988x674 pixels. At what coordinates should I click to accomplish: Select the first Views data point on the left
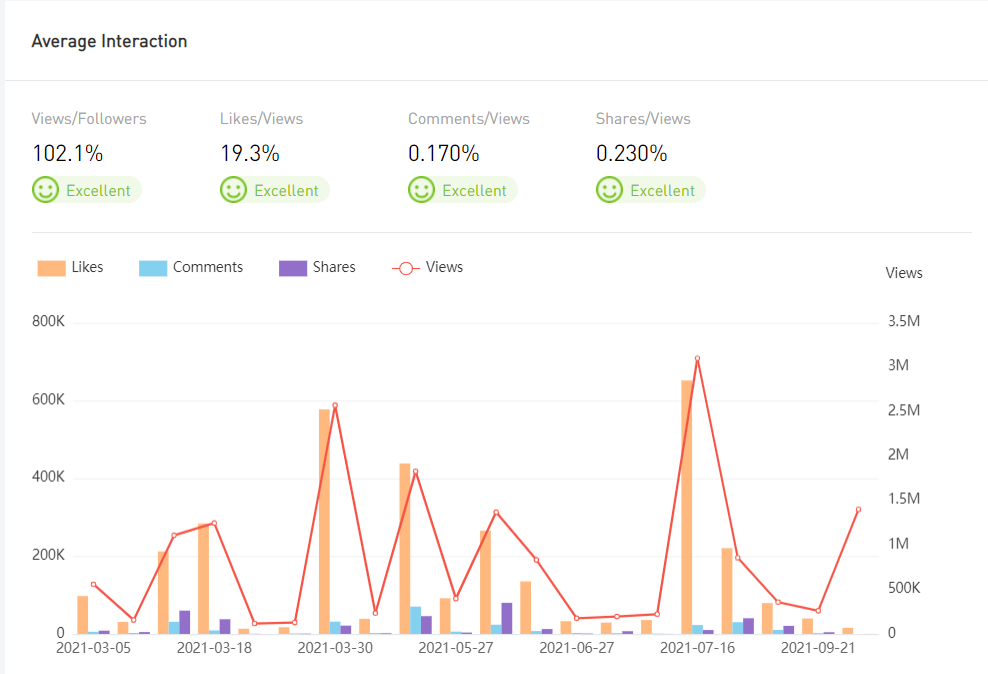93,584
